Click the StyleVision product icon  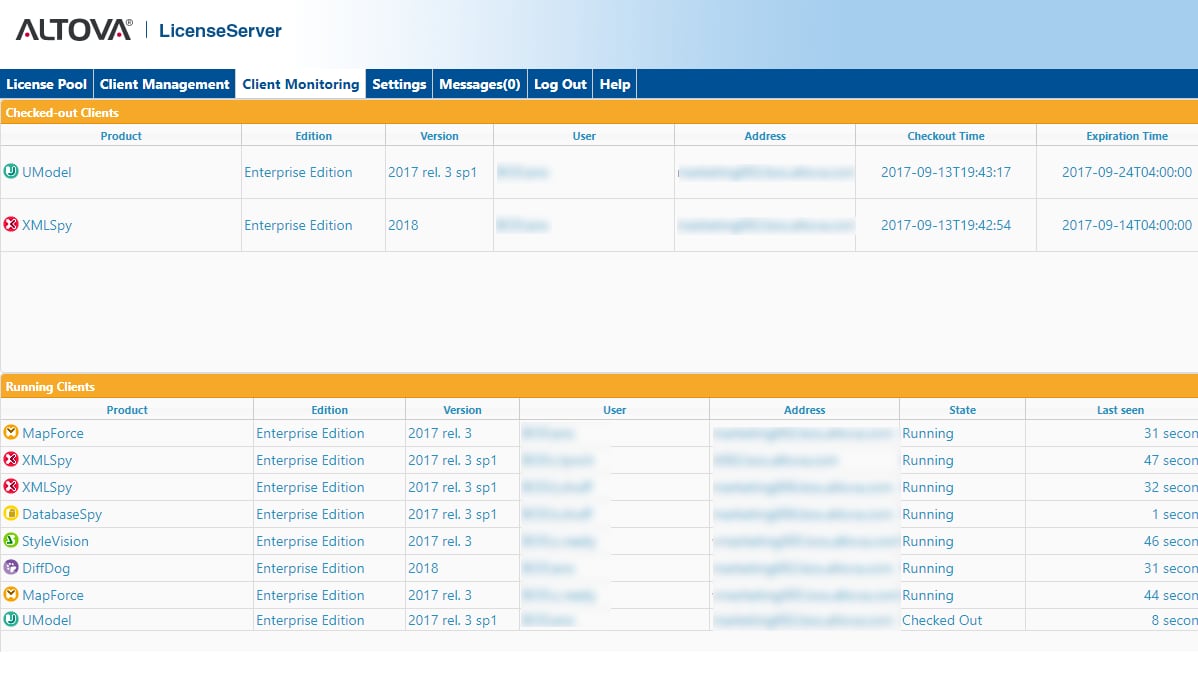tap(11, 540)
